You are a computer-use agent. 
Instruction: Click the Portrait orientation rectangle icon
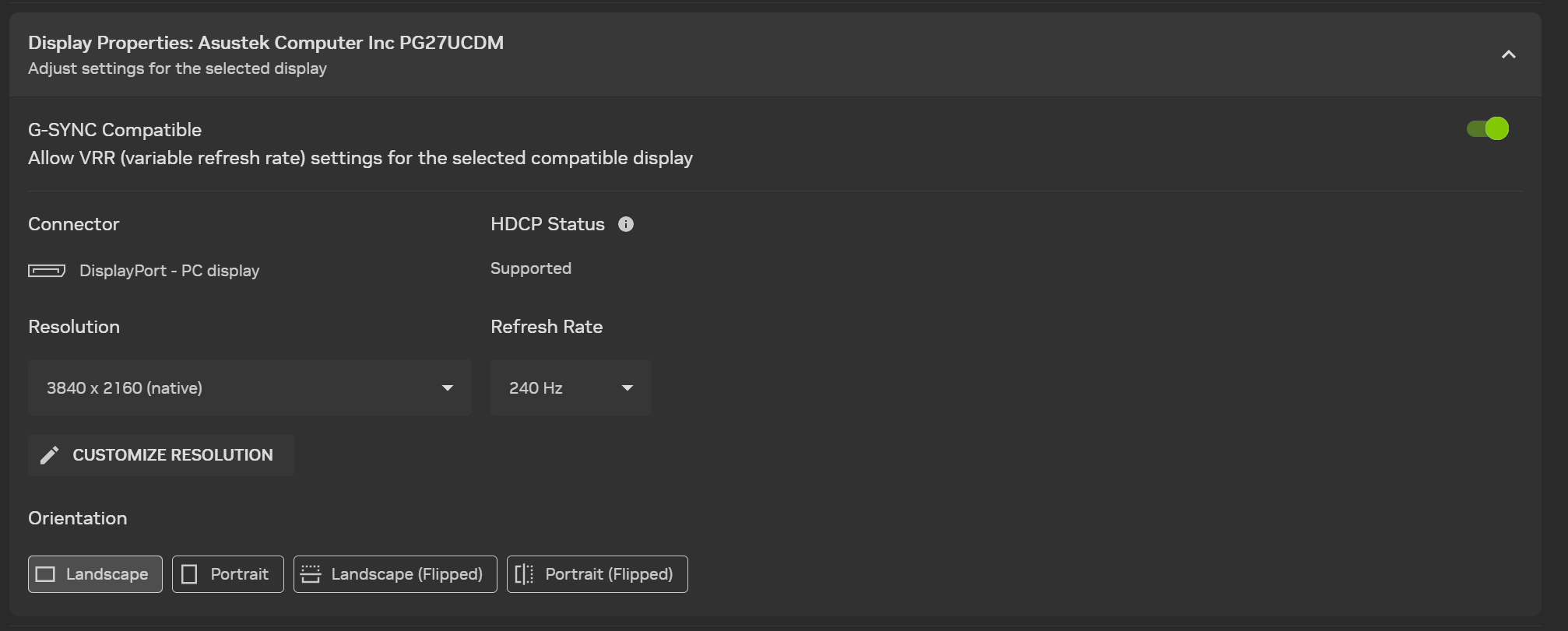coord(189,574)
